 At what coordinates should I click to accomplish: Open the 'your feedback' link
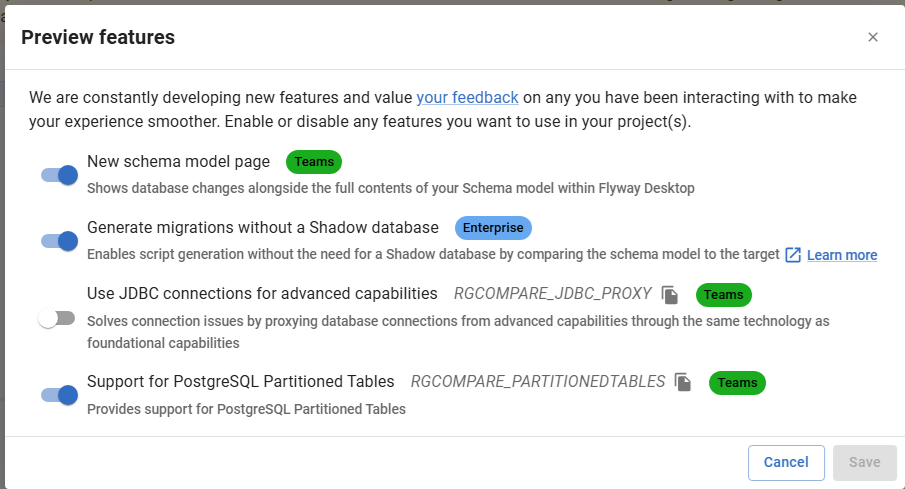467,97
